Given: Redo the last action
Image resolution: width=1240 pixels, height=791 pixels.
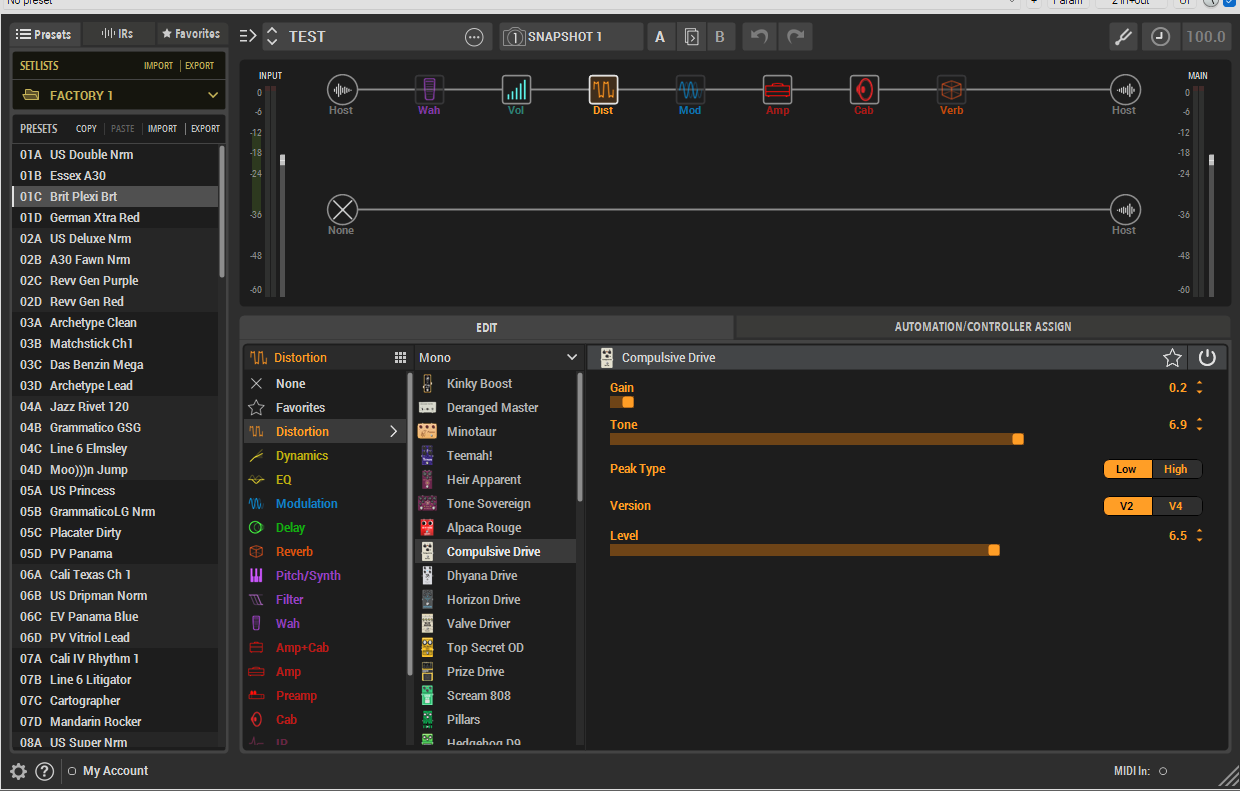Looking at the screenshot, I should point(796,37).
